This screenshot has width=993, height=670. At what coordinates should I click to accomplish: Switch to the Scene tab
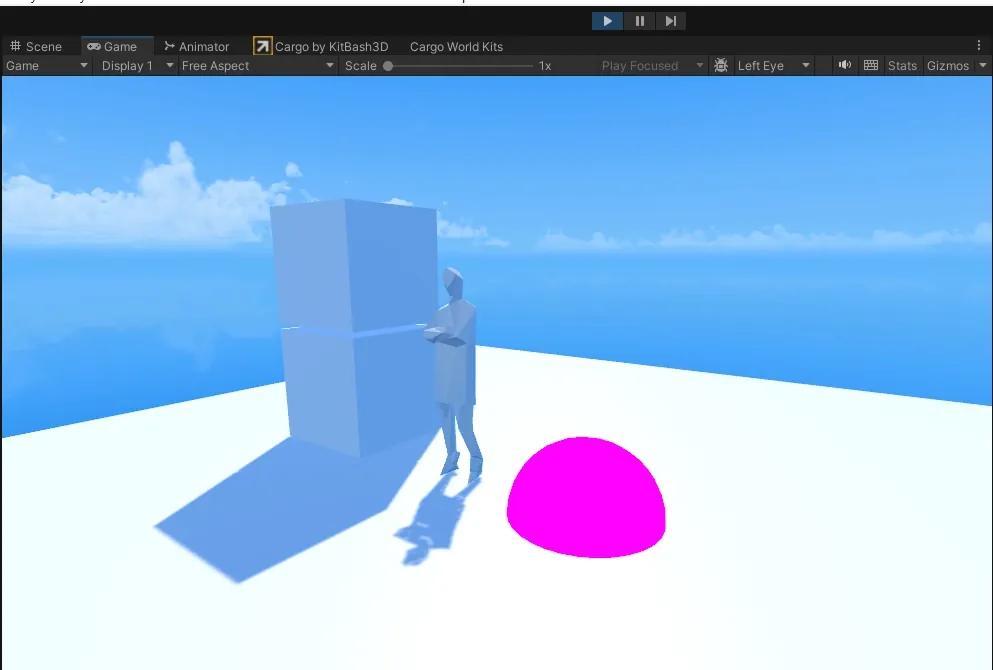pos(36,46)
